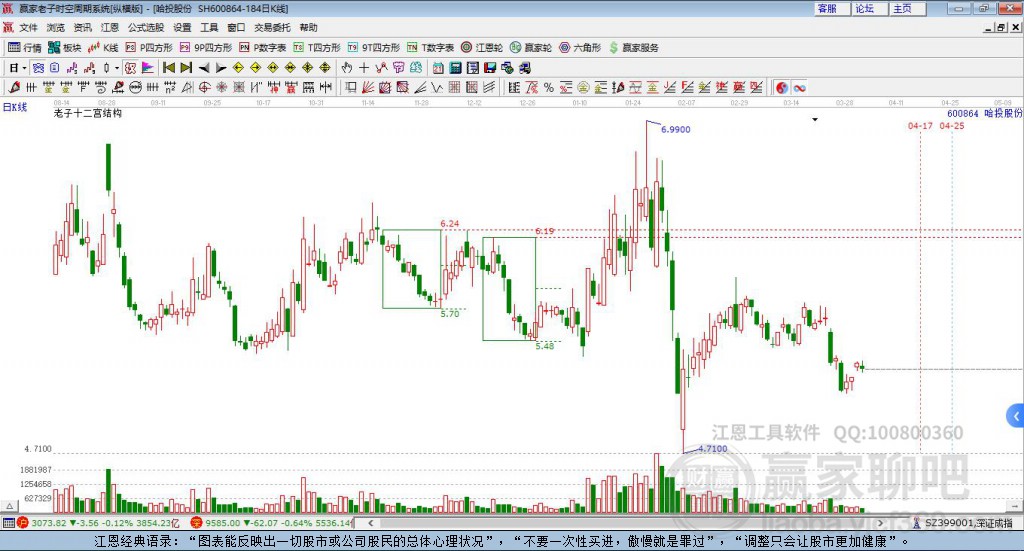This screenshot has height=551, width=1024.
Task: Select the compass triangle tool
Action: click(x=187, y=87)
